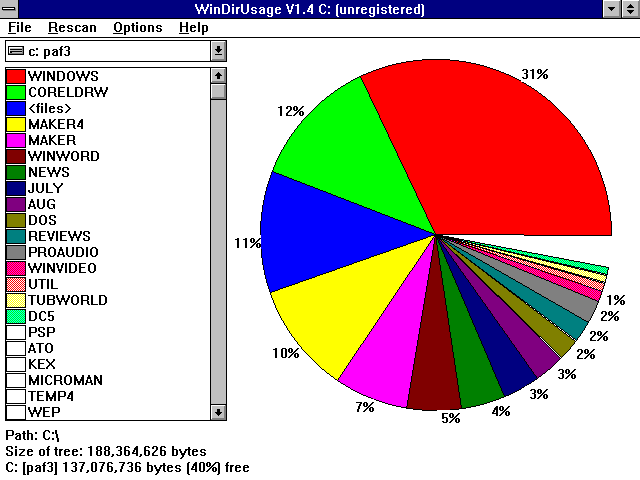Click the blue <files> color swatch
640x480 pixels.
click(15, 108)
